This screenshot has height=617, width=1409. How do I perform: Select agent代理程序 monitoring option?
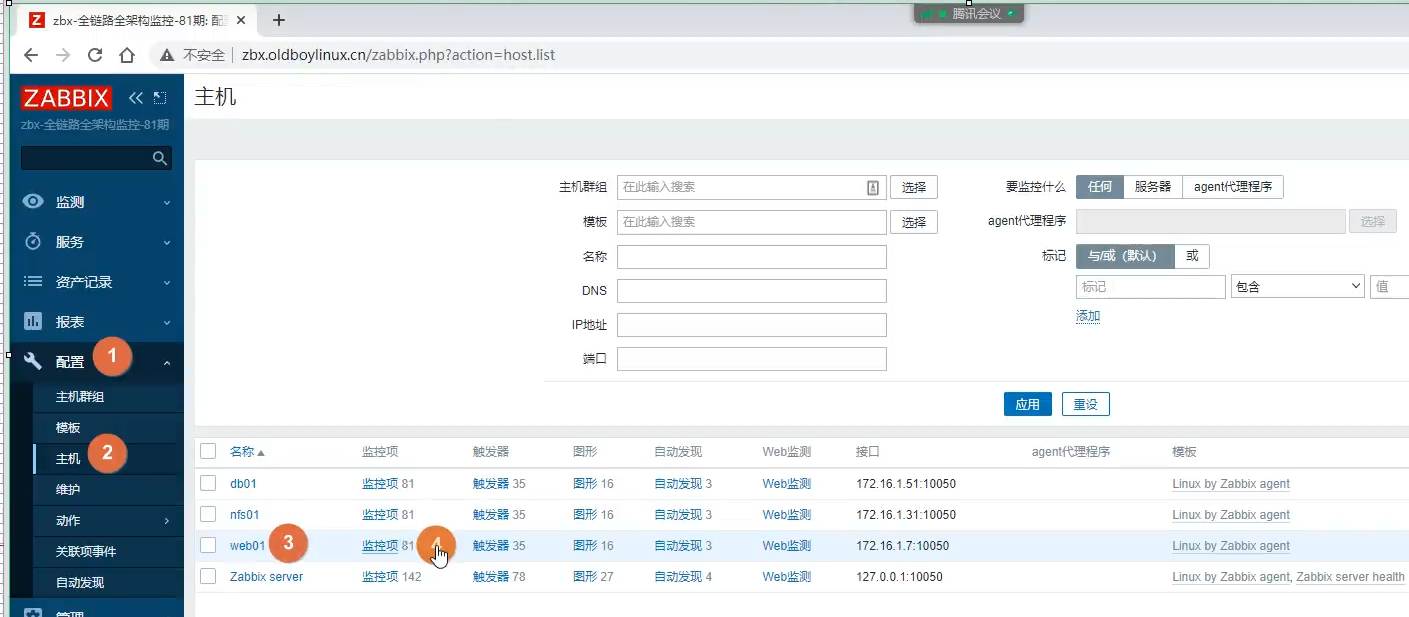point(1232,187)
